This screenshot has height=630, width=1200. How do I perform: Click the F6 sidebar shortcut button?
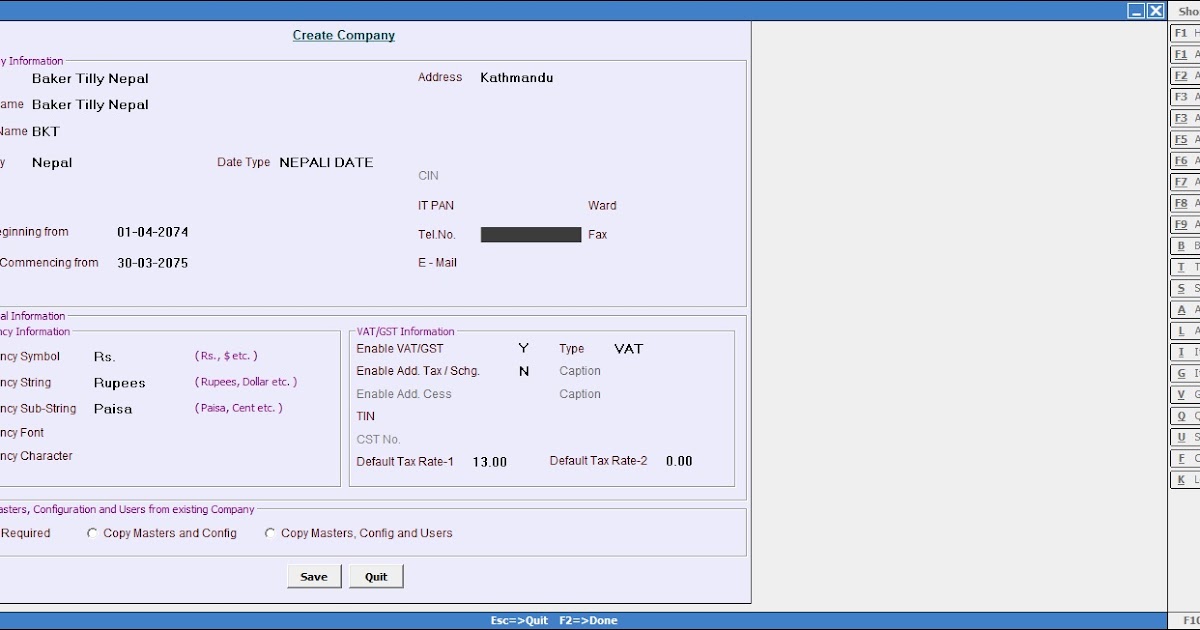1185,161
